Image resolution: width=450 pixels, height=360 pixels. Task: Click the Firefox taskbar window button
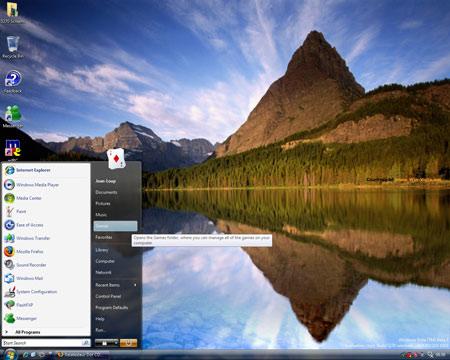click(x=83, y=355)
